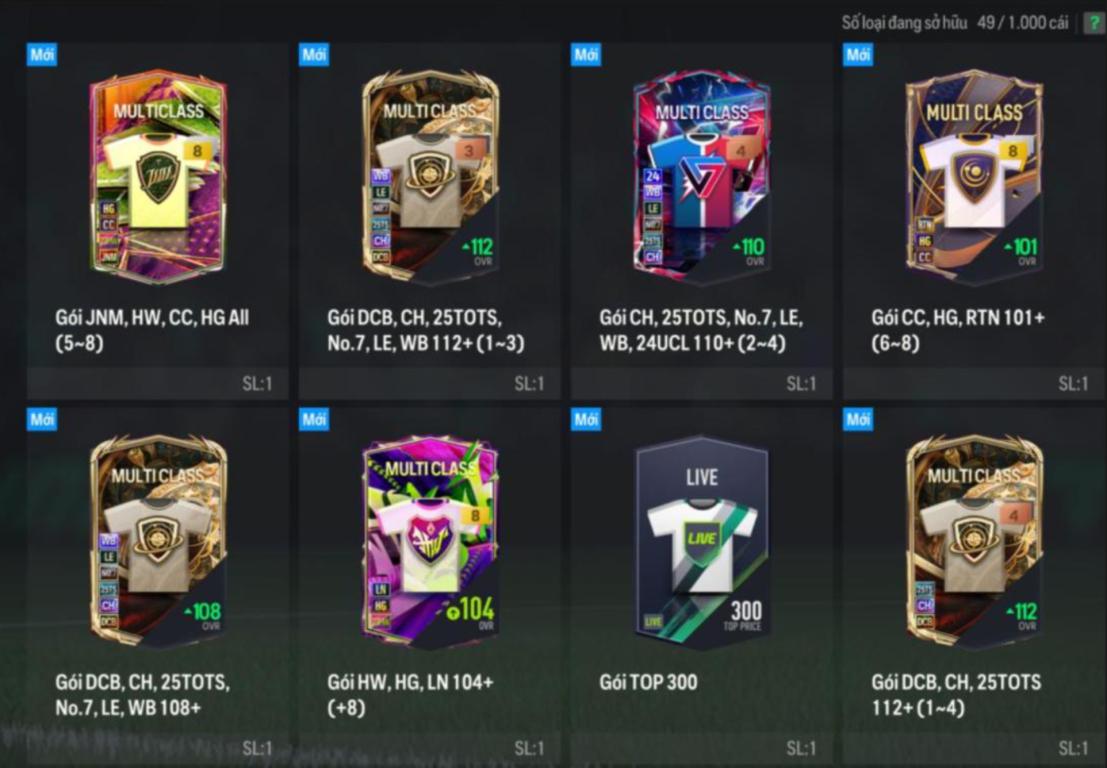Select the 101 OVR RTN multiclass card
1107x768 pixels.
coord(974,176)
